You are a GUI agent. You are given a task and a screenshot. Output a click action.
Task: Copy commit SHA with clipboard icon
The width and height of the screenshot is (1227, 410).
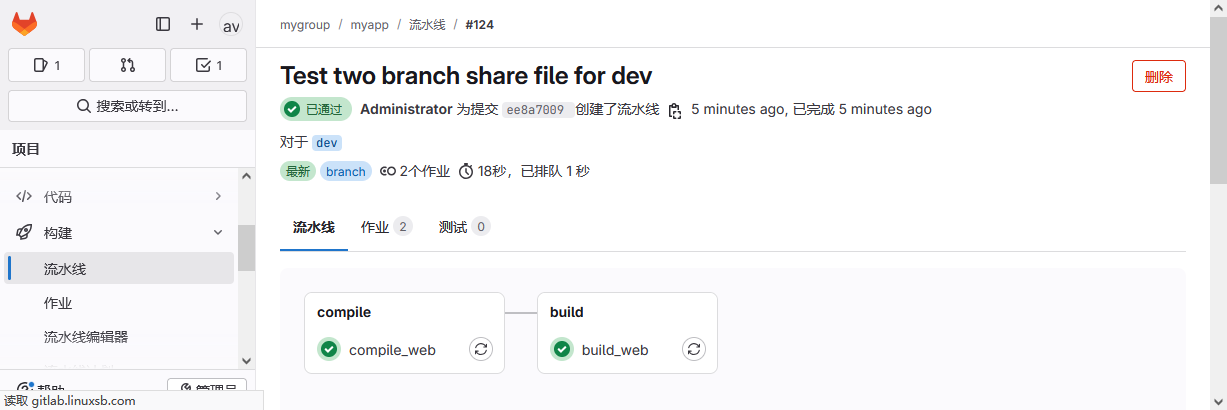[x=675, y=110]
